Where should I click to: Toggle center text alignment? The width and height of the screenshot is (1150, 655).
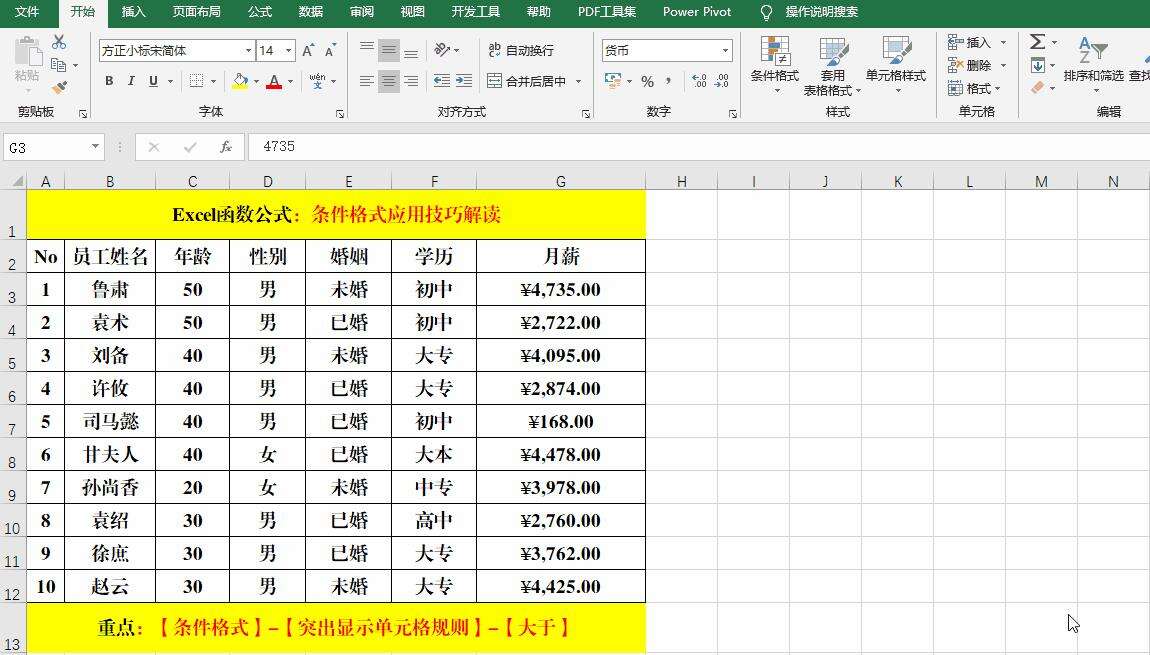pos(389,81)
